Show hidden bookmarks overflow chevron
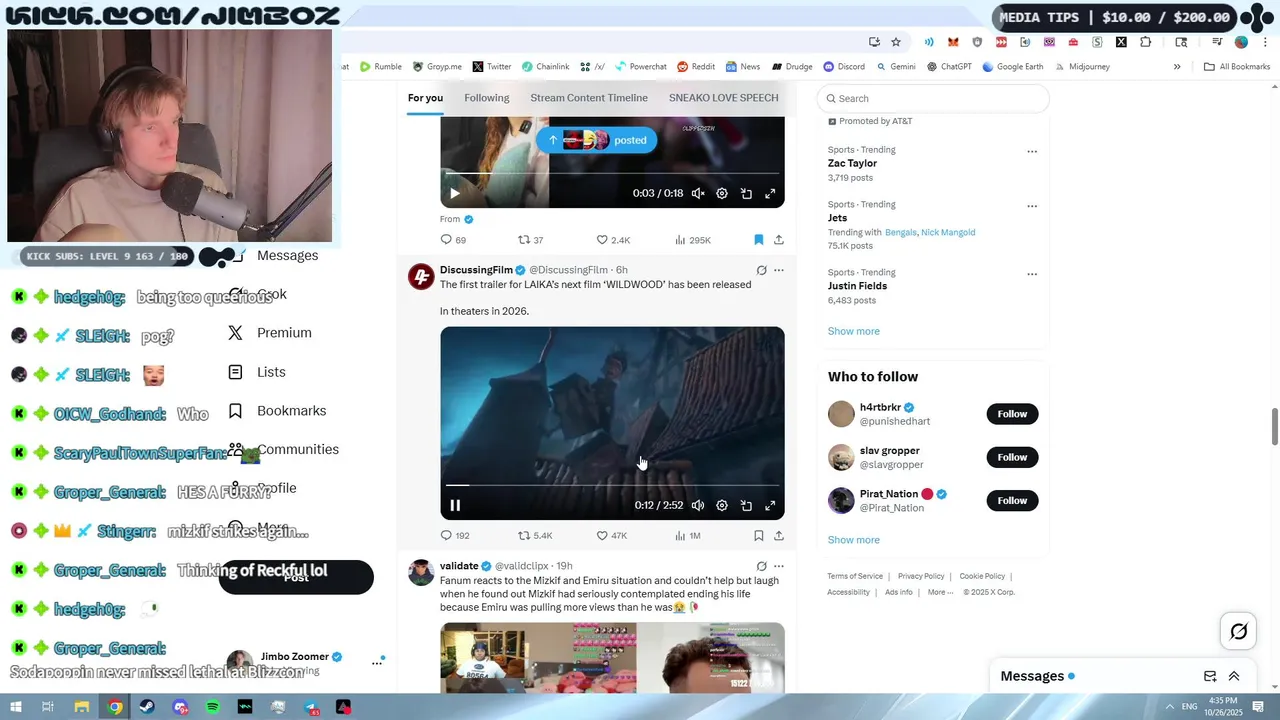Viewport: 1280px width, 720px height. click(1177, 67)
